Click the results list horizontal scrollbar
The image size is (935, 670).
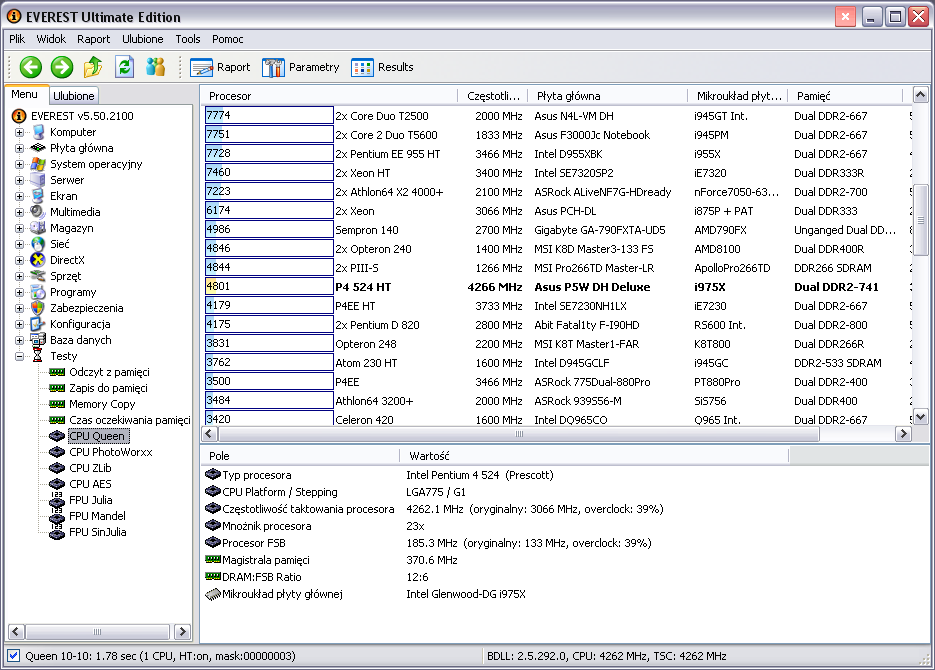click(x=518, y=434)
